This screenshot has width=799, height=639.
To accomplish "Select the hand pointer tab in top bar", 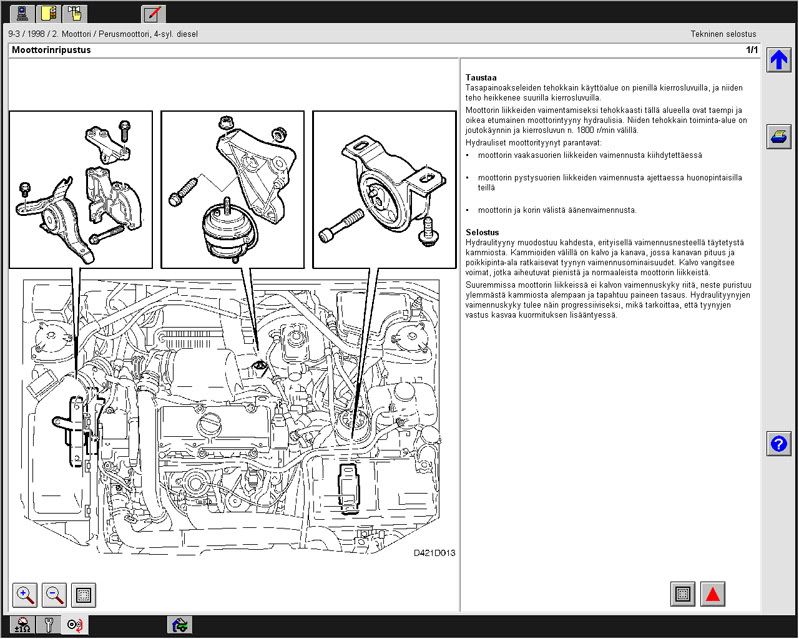I will coord(75,13).
